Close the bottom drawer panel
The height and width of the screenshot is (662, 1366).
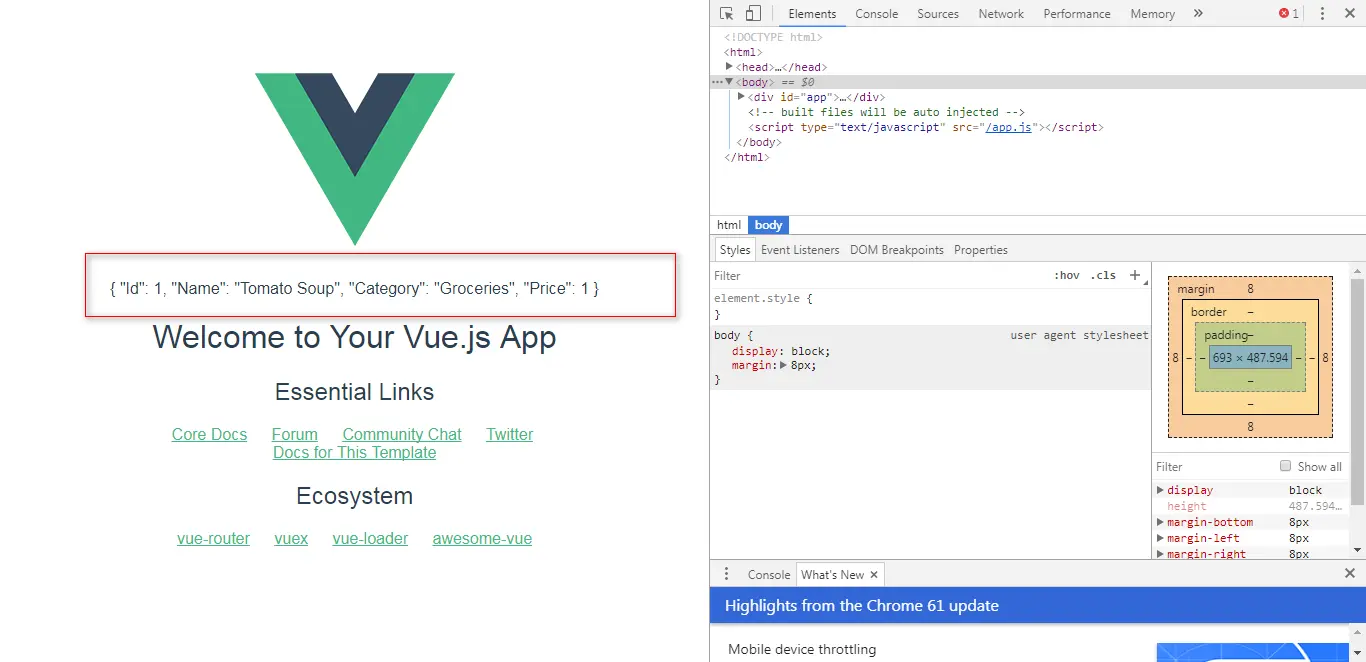click(x=1350, y=574)
